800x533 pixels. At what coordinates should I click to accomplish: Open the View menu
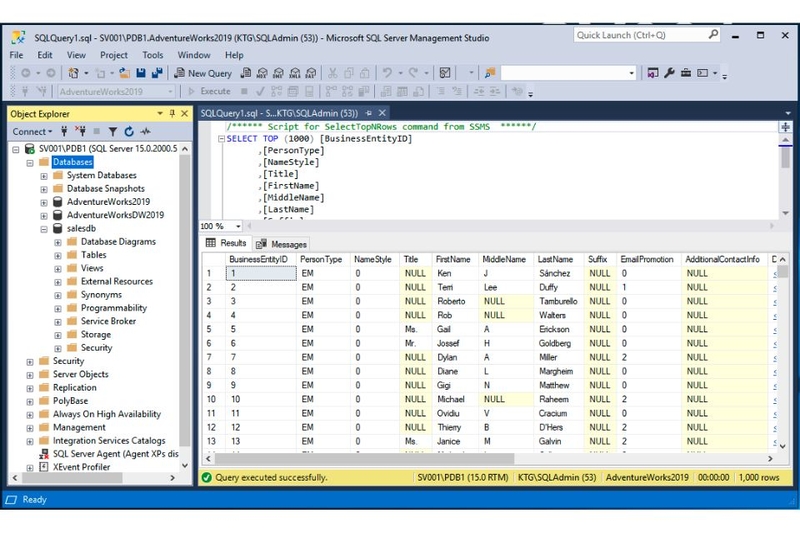[x=76, y=55]
